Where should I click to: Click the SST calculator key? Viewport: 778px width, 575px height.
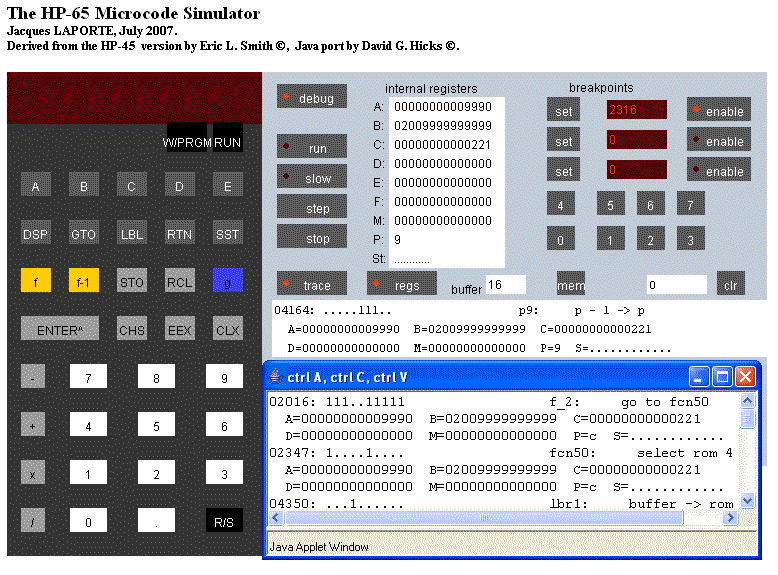coord(228,233)
